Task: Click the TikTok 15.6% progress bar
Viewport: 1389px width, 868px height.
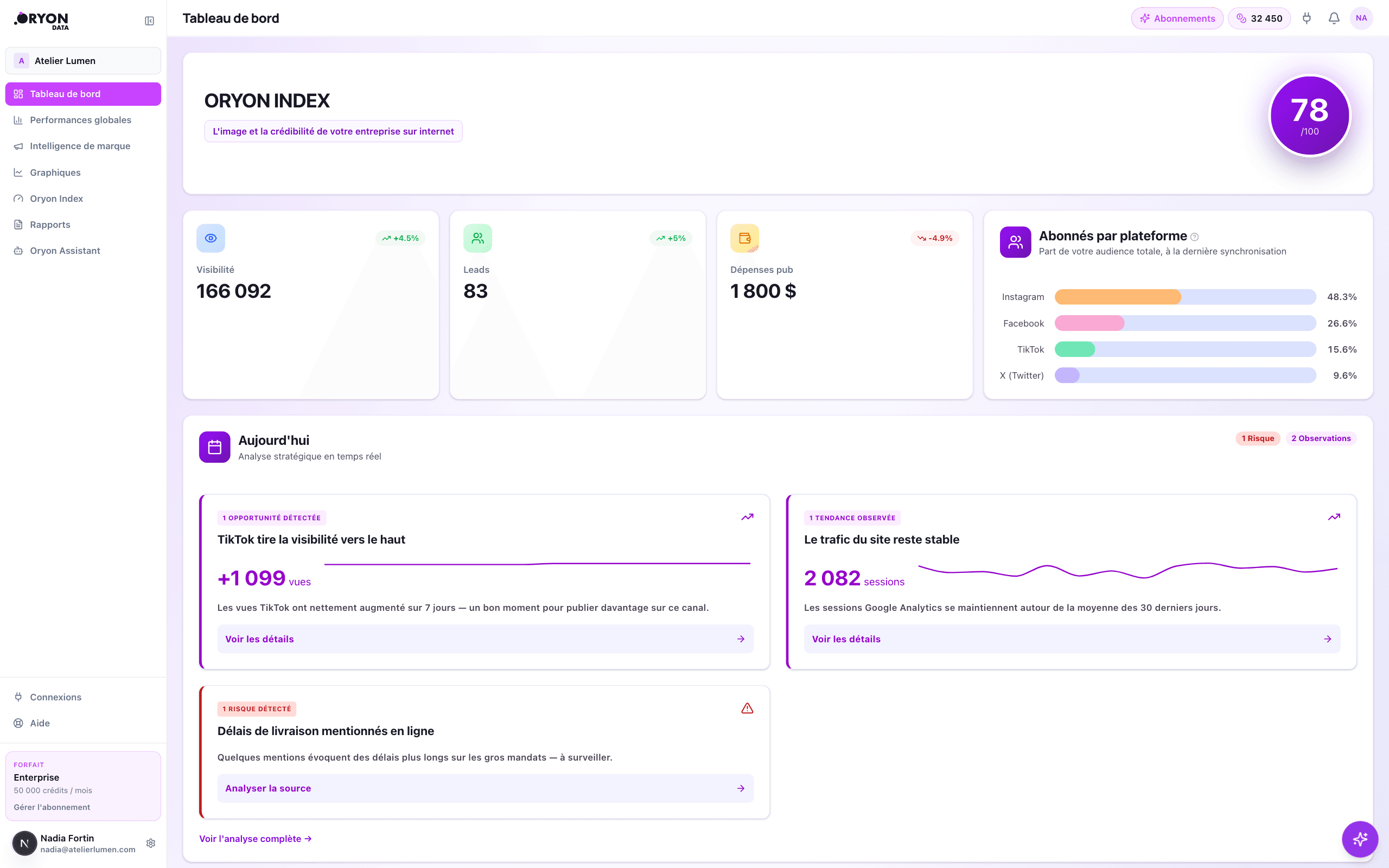Action: 1185,349
